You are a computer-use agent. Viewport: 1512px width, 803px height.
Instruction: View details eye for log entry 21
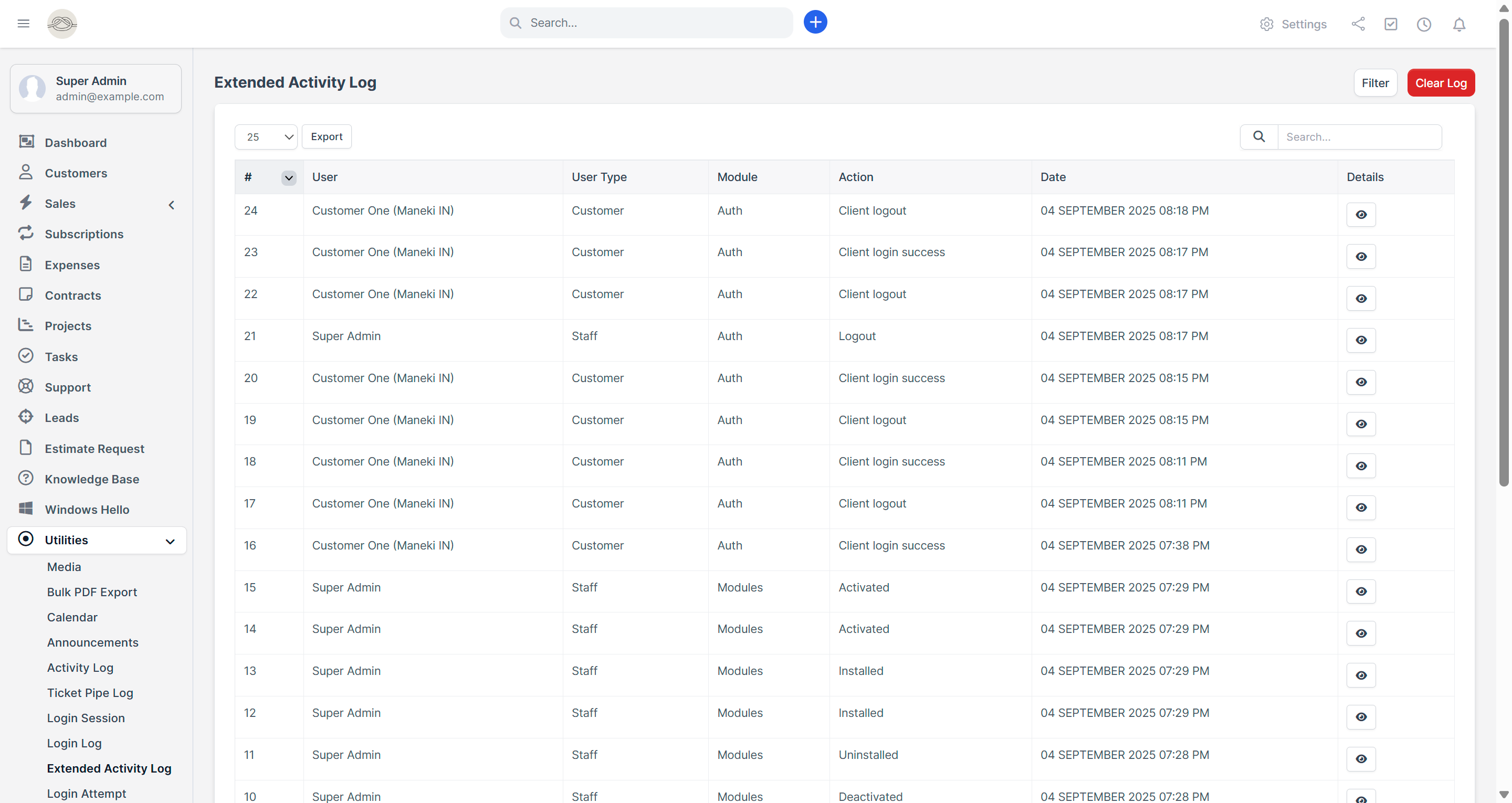pos(1361,341)
